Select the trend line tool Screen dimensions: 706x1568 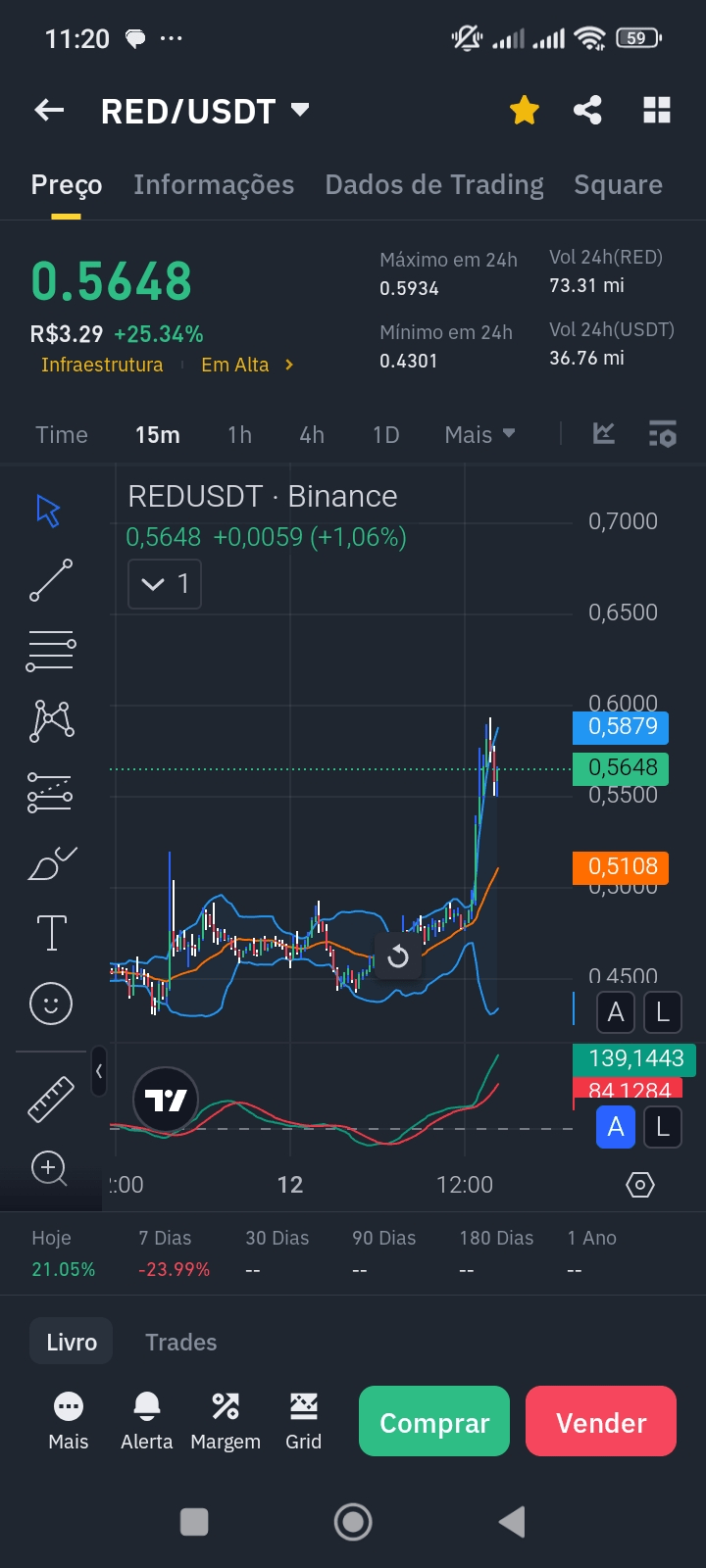pyautogui.click(x=51, y=580)
